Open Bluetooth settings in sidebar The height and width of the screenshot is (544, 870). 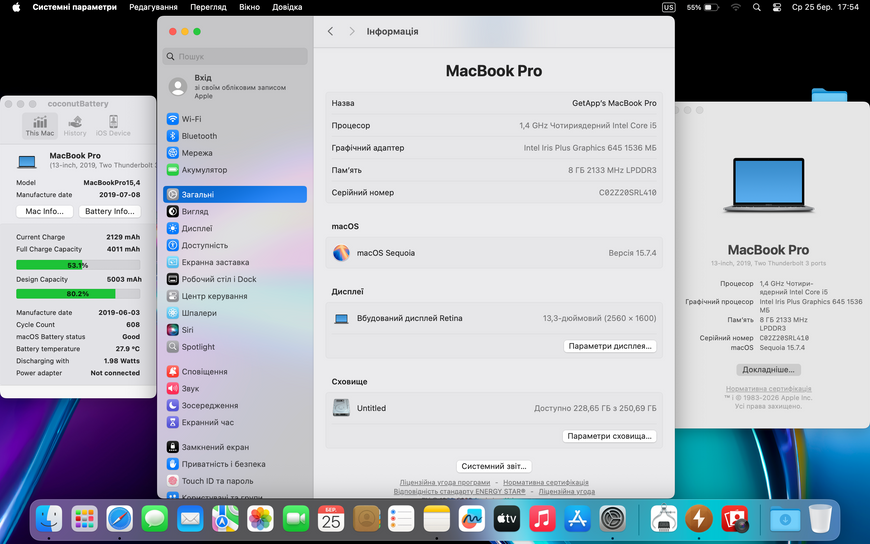point(235,136)
